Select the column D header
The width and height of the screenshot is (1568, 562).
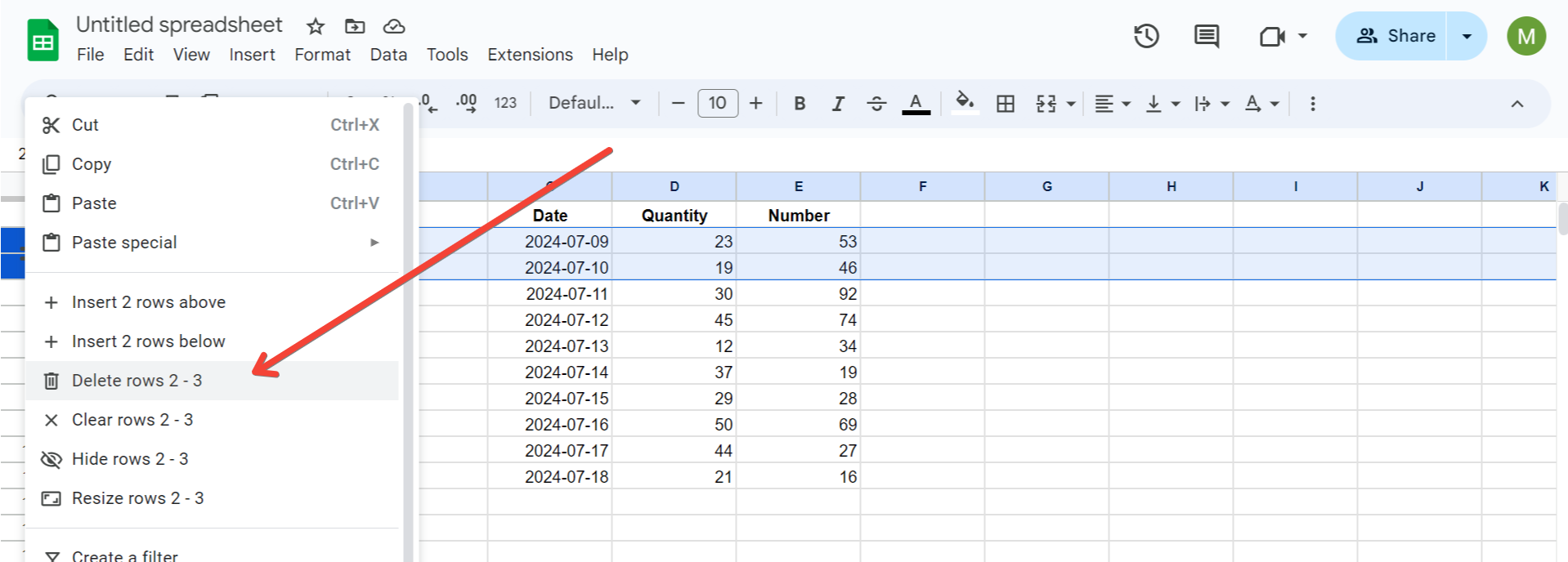point(674,186)
